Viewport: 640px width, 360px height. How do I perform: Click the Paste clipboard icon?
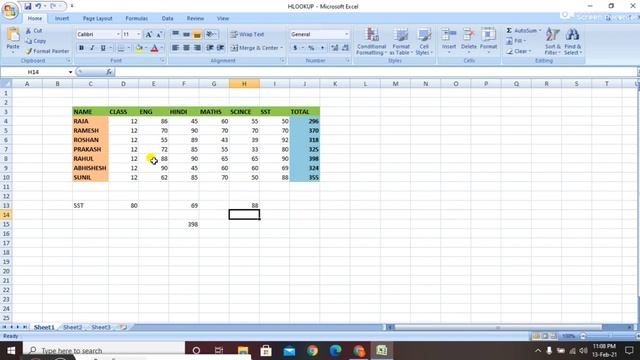click(13, 35)
